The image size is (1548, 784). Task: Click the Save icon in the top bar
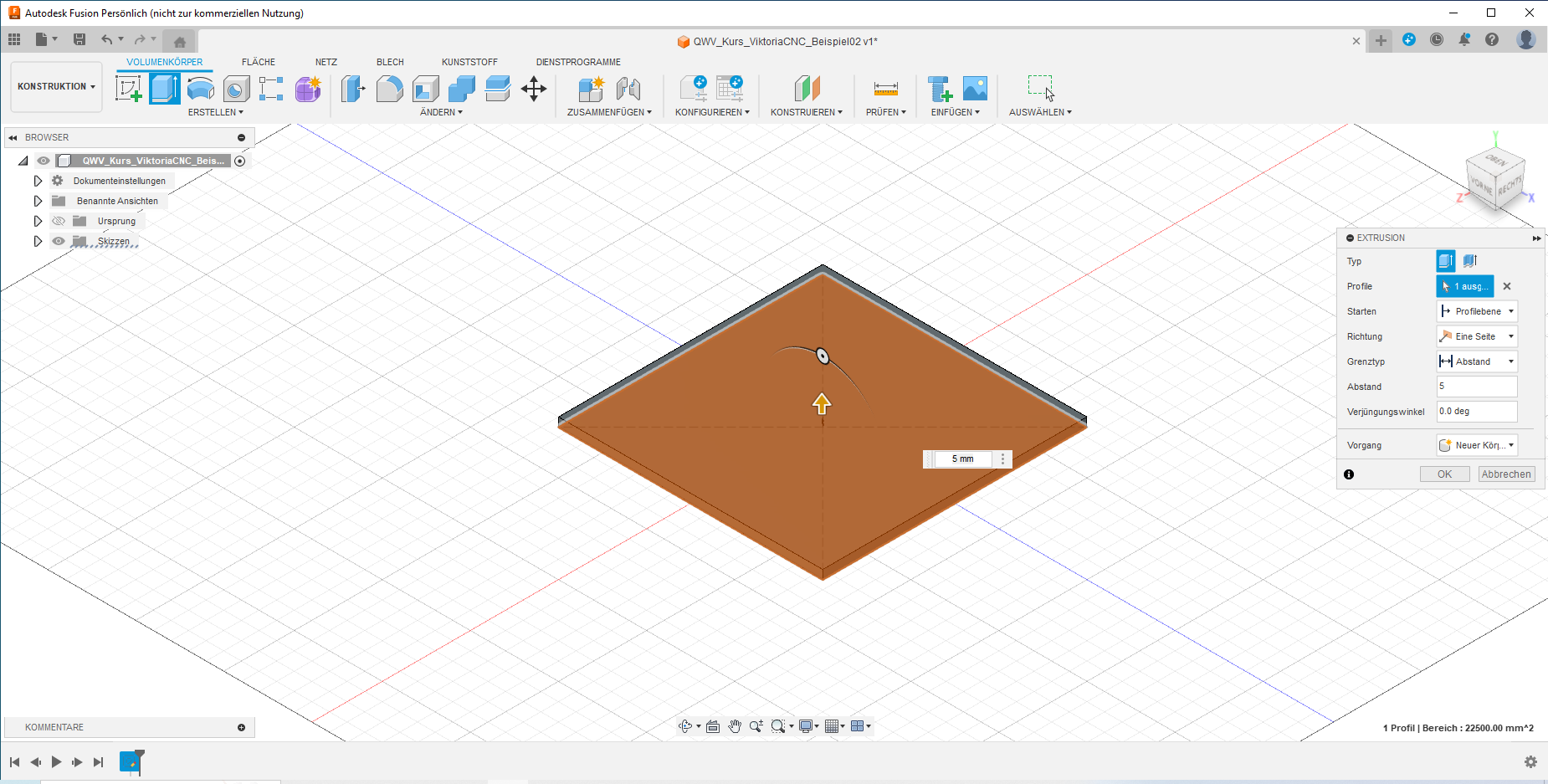pyautogui.click(x=79, y=39)
